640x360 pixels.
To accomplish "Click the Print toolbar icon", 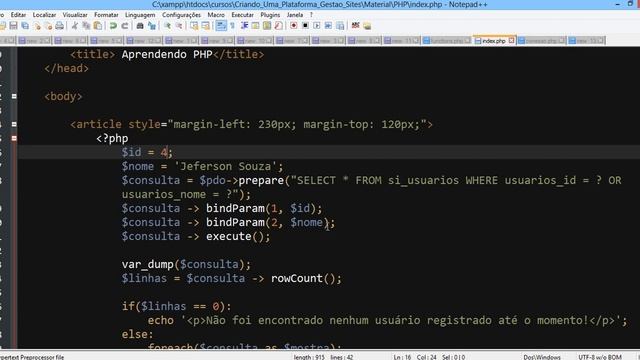I will coord(60,26).
